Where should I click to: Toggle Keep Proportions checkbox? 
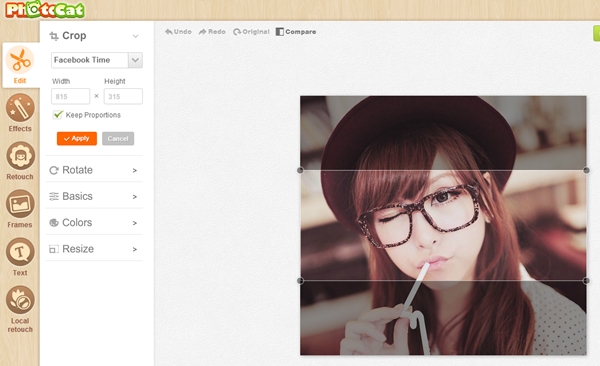point(57,114)
